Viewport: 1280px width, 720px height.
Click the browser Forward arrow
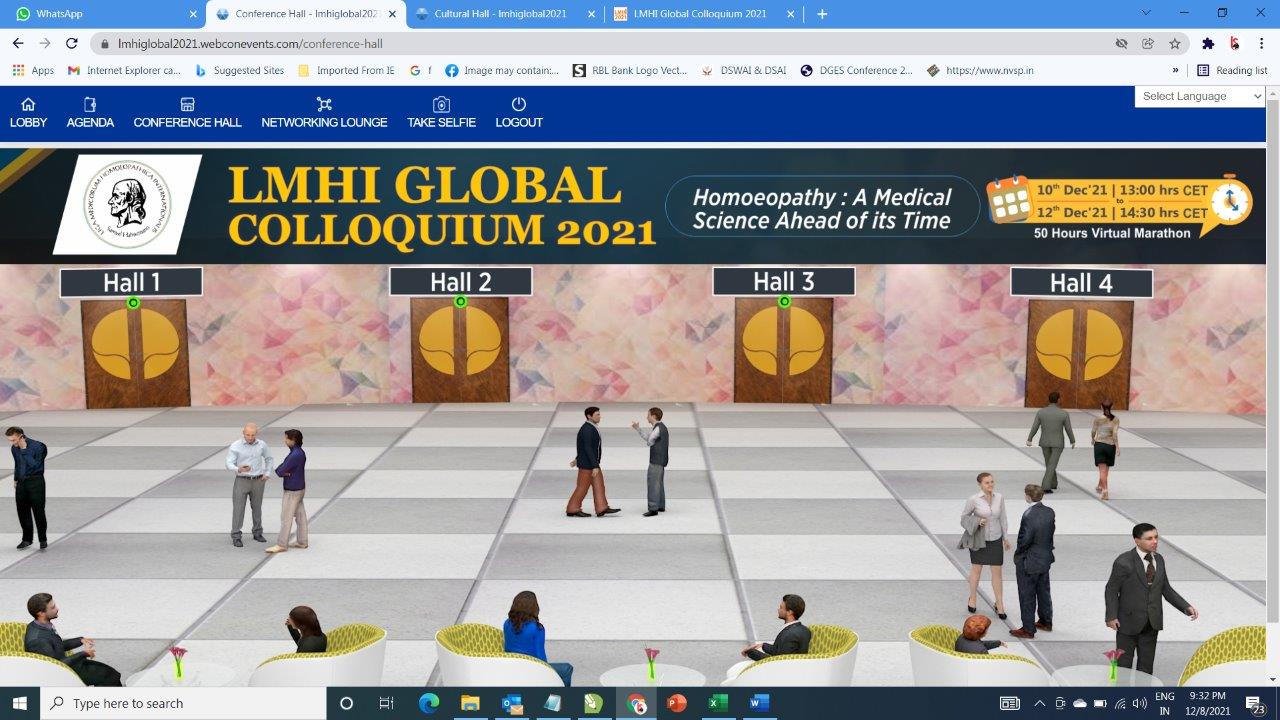coord(44,43)
